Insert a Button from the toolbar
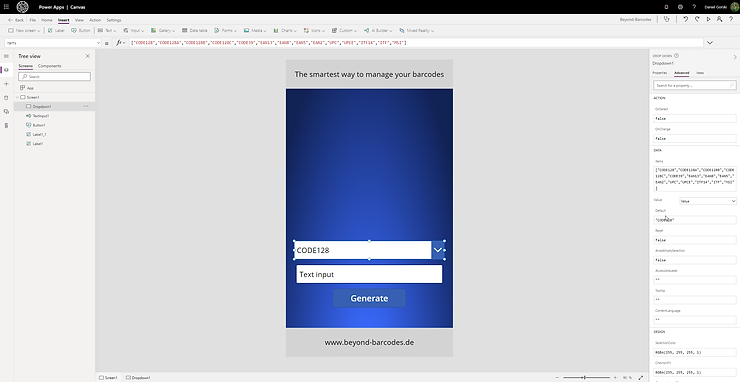 coord(81,30)
